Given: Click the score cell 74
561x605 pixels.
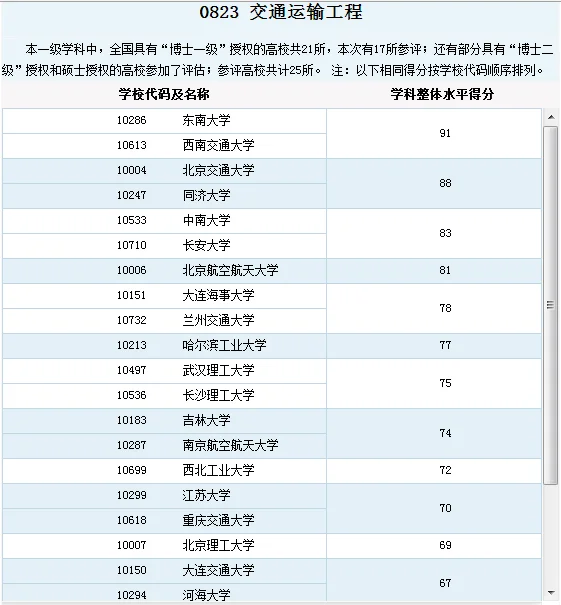Looking at the screenshot, I should click(x=434, y=433).
